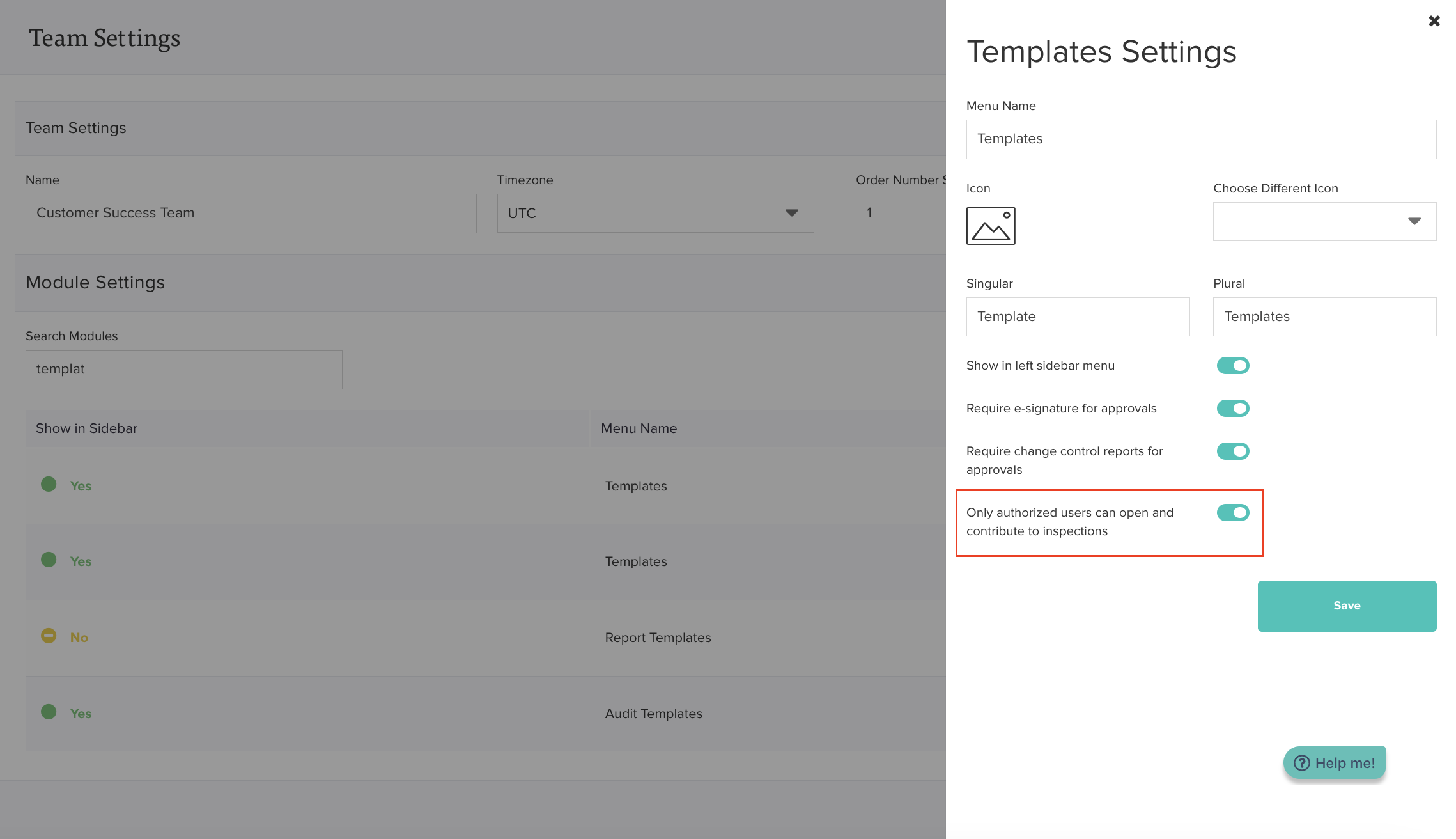Disable Require e-signature for approvals toggle
1456x839 pixels.
point(1232,408)
